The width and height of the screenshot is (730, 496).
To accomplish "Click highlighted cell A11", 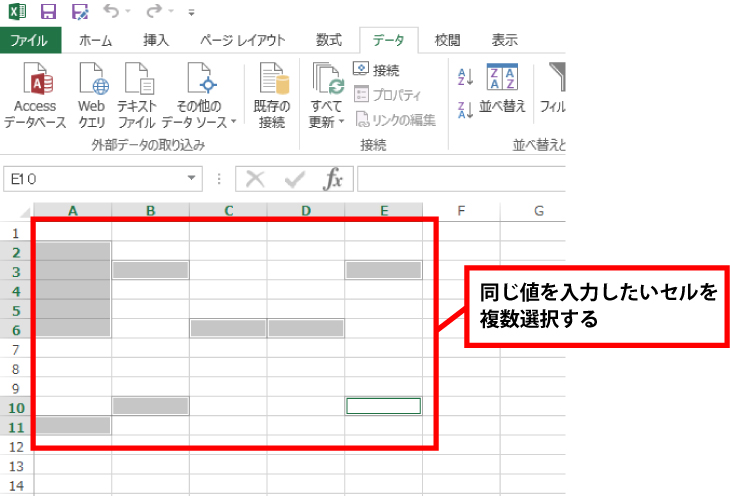I will click(x=73, y=425).
